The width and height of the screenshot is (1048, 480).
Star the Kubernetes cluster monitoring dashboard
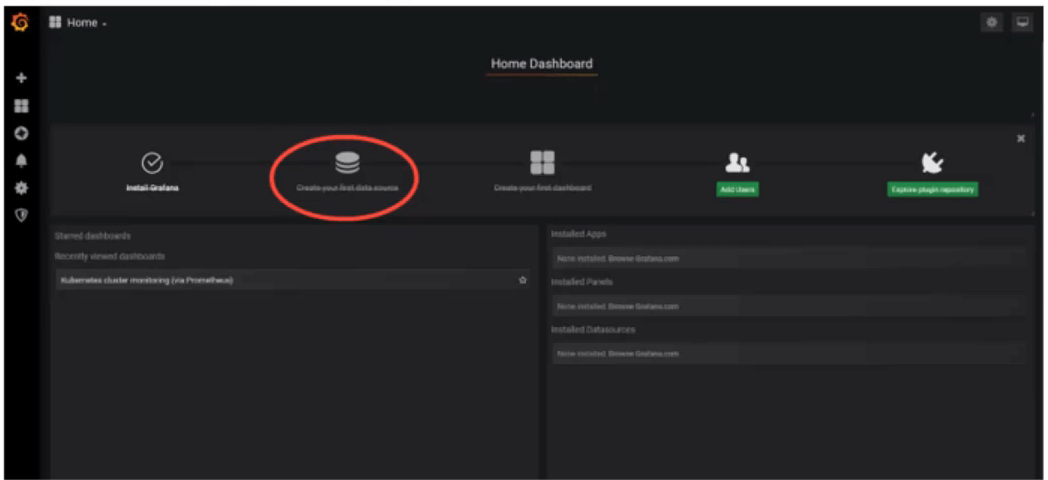coord(523,280)
